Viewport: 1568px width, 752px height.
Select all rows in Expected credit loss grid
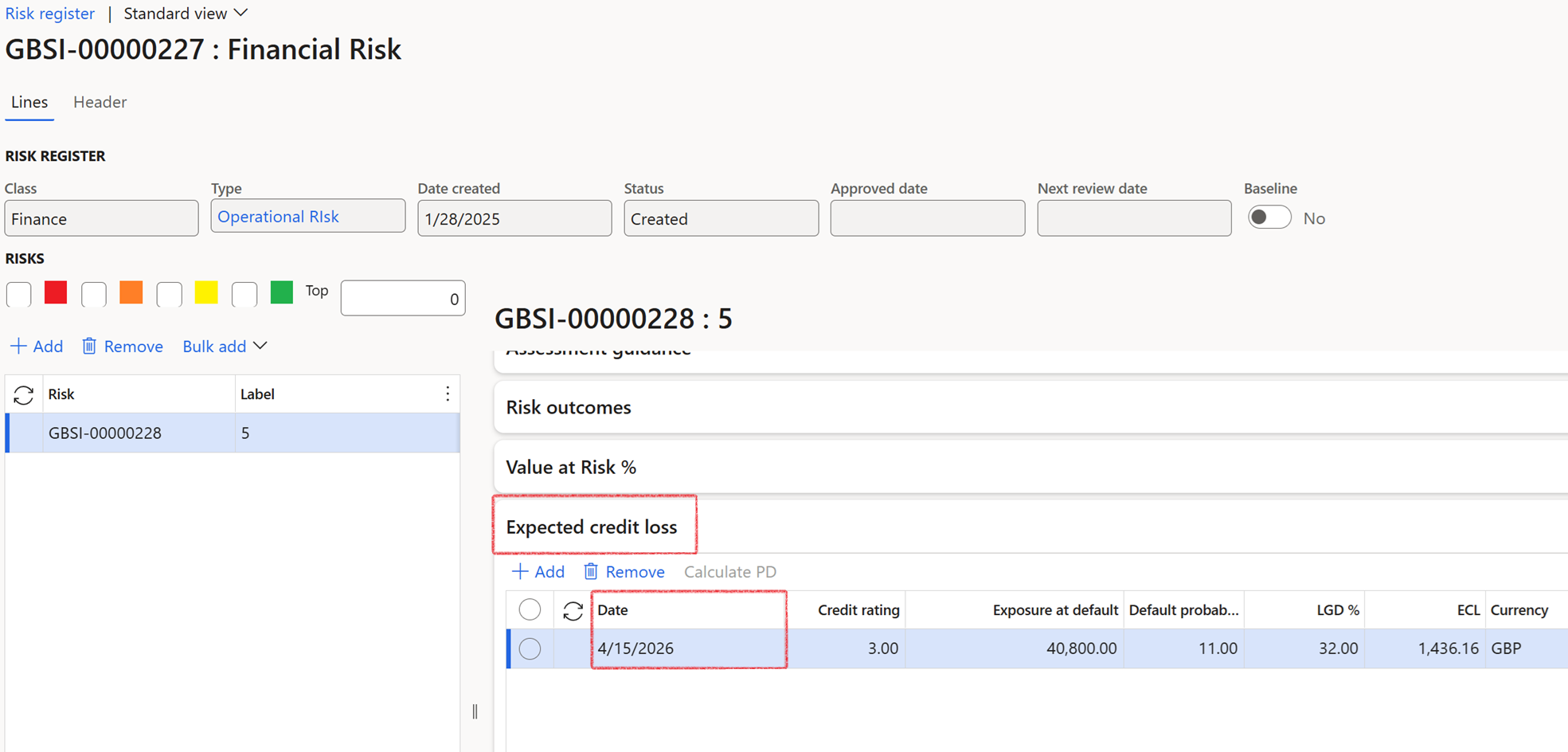point(530,610)
